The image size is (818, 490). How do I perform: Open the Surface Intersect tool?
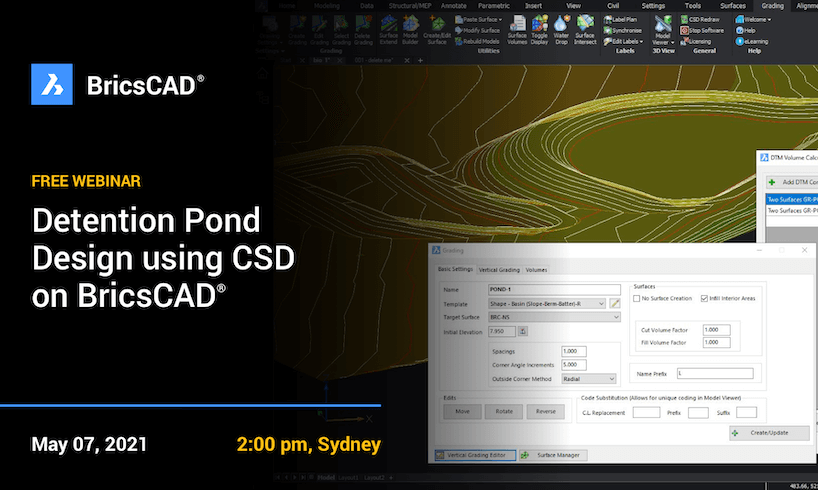coord(585,30)
